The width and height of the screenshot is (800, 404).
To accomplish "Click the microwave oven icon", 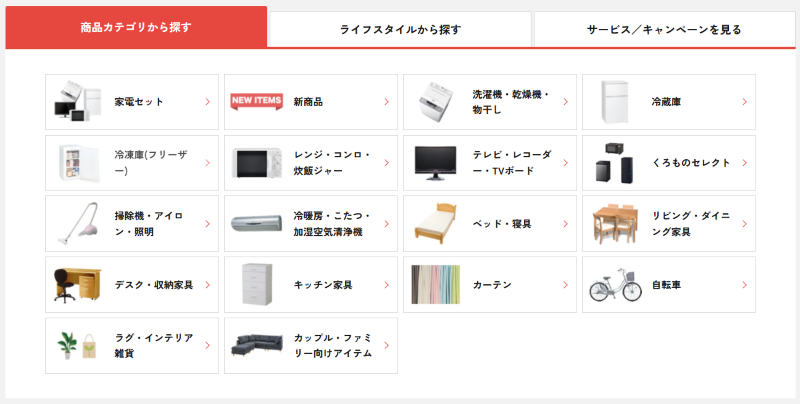I will 257,162.
